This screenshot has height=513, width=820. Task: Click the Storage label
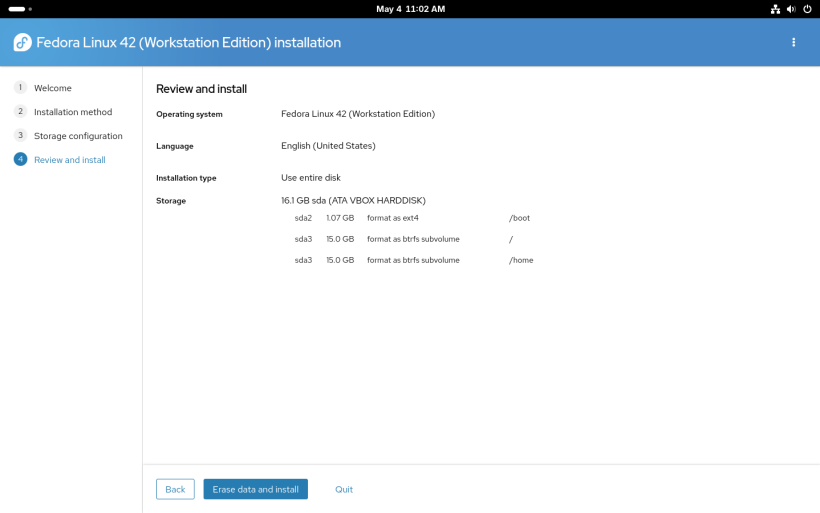click(x=171, y=201)
